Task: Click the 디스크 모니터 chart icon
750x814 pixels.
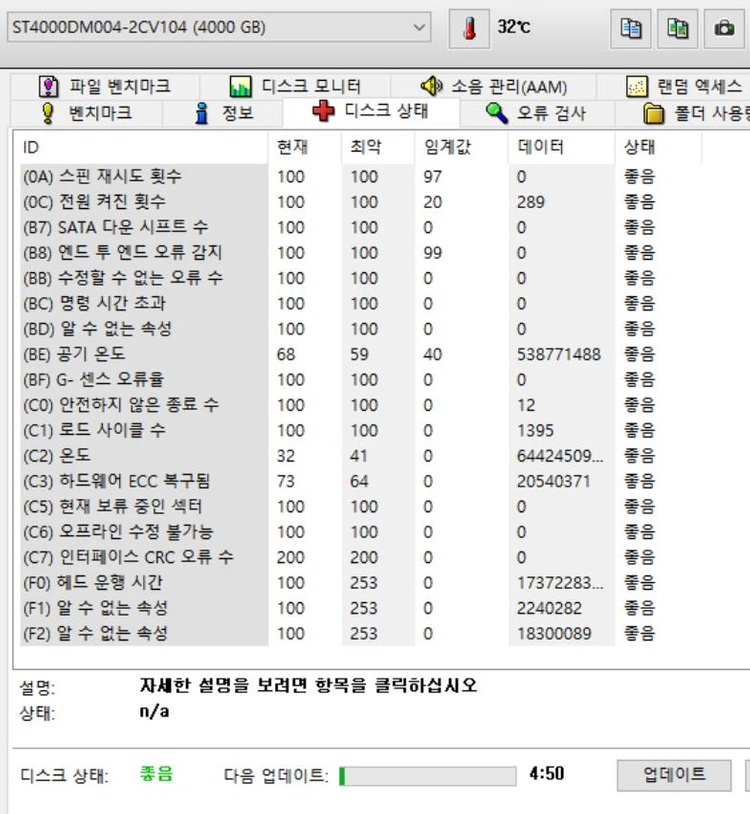Action: [x=241, y=86]
